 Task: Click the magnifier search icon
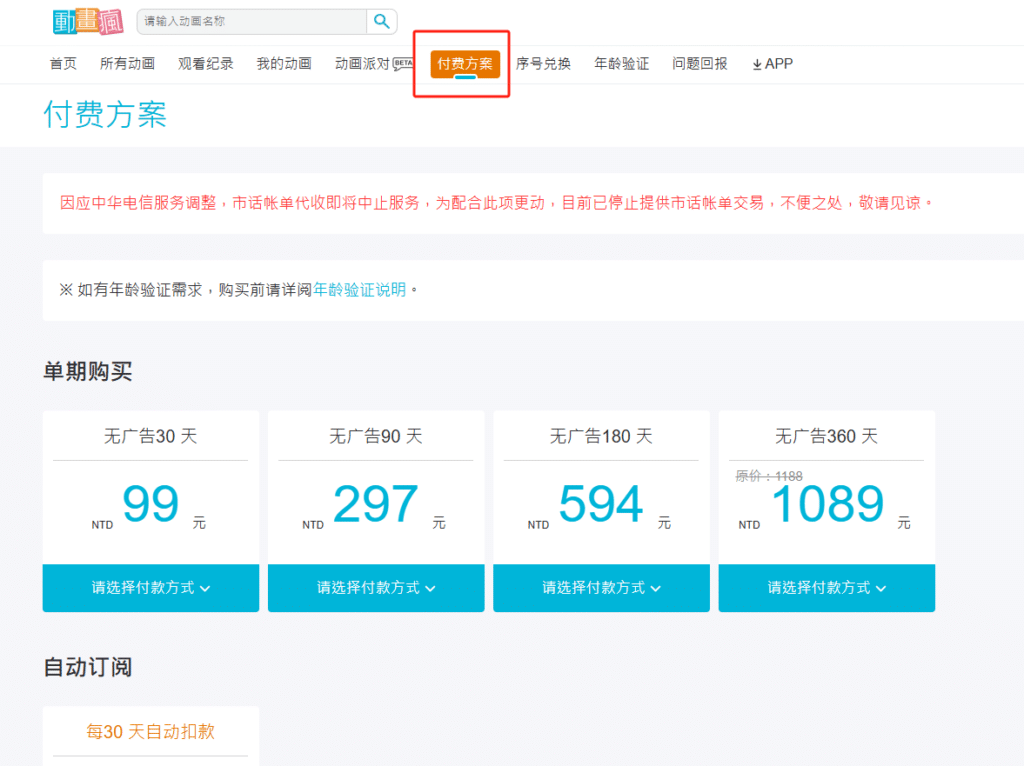click(382, 21)
